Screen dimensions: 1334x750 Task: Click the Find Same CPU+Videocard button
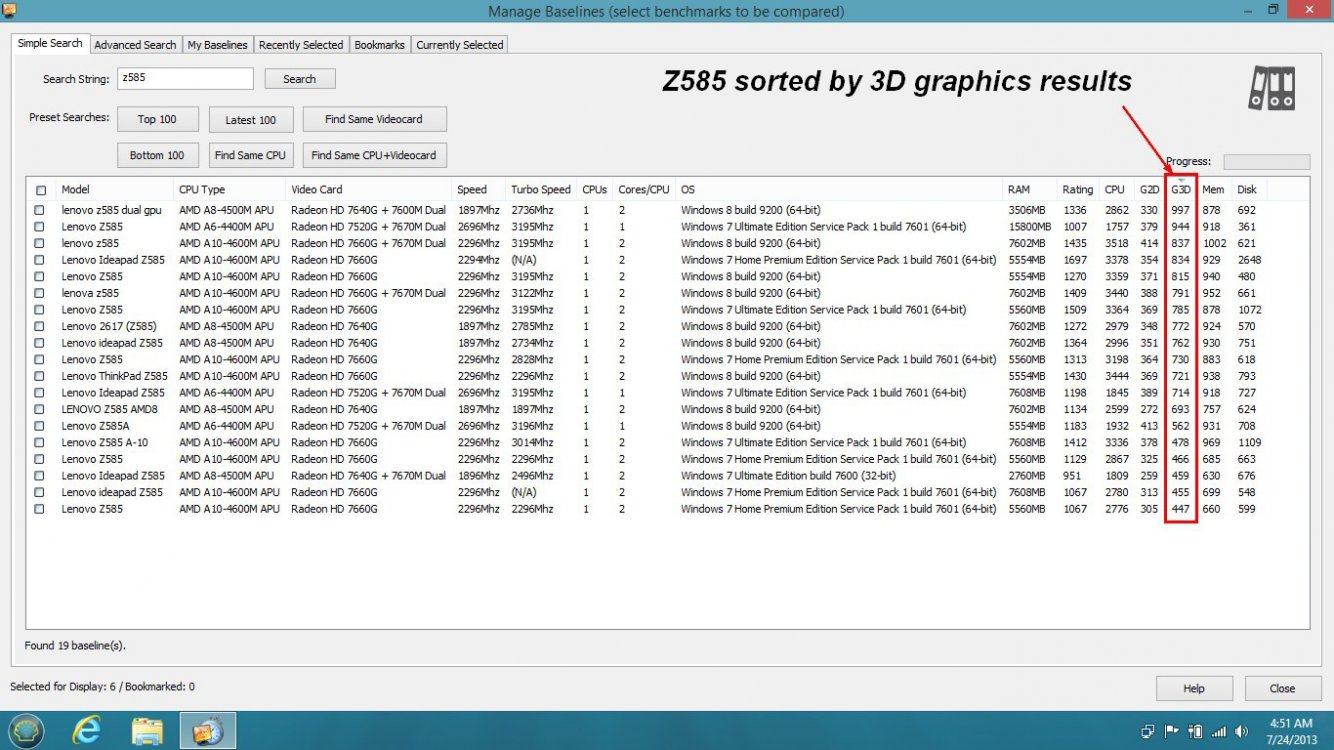[374, 155]
